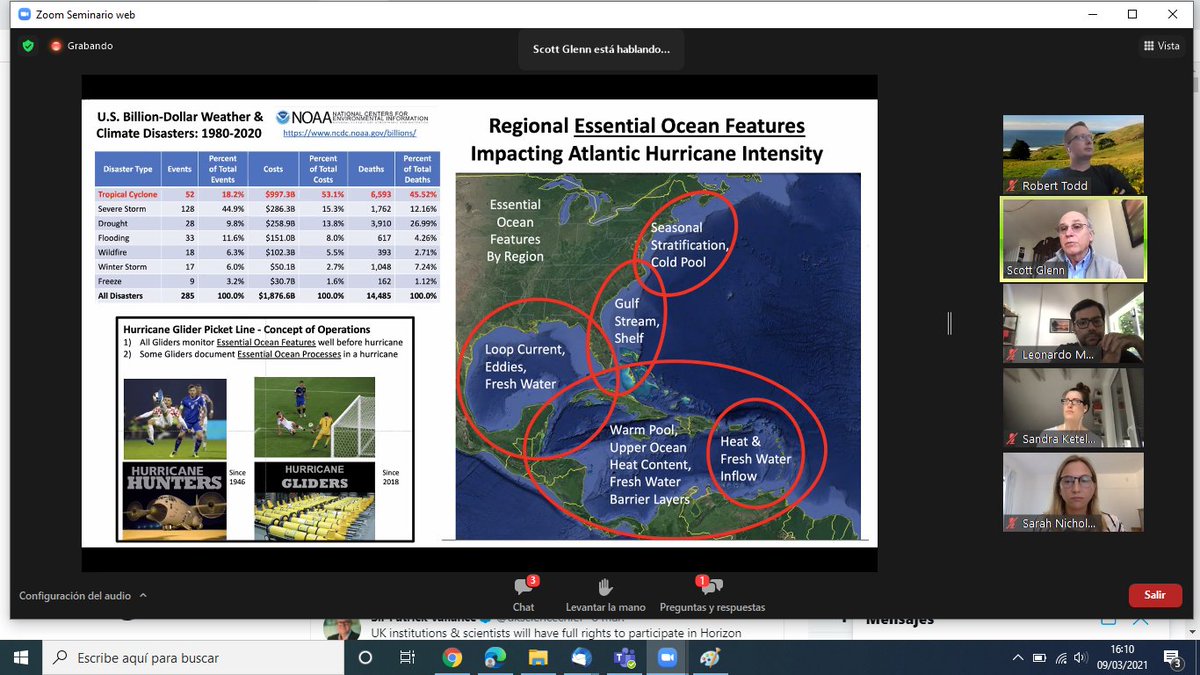
Task: Open Microsoft Teams from the taskbar
Action: (625, 657)
